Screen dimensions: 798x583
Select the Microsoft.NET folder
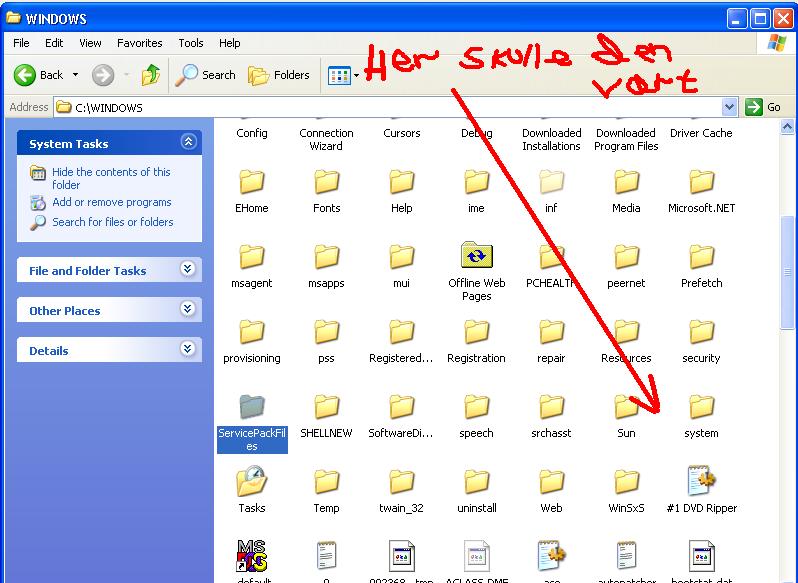pos(701,192)
